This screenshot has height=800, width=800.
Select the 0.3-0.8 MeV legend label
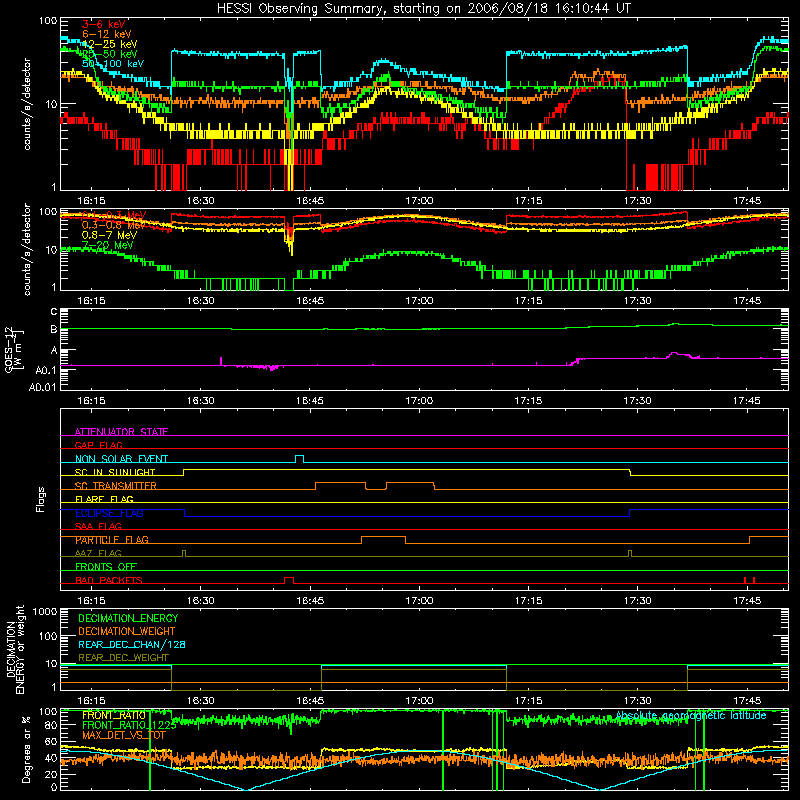[114, 225]
